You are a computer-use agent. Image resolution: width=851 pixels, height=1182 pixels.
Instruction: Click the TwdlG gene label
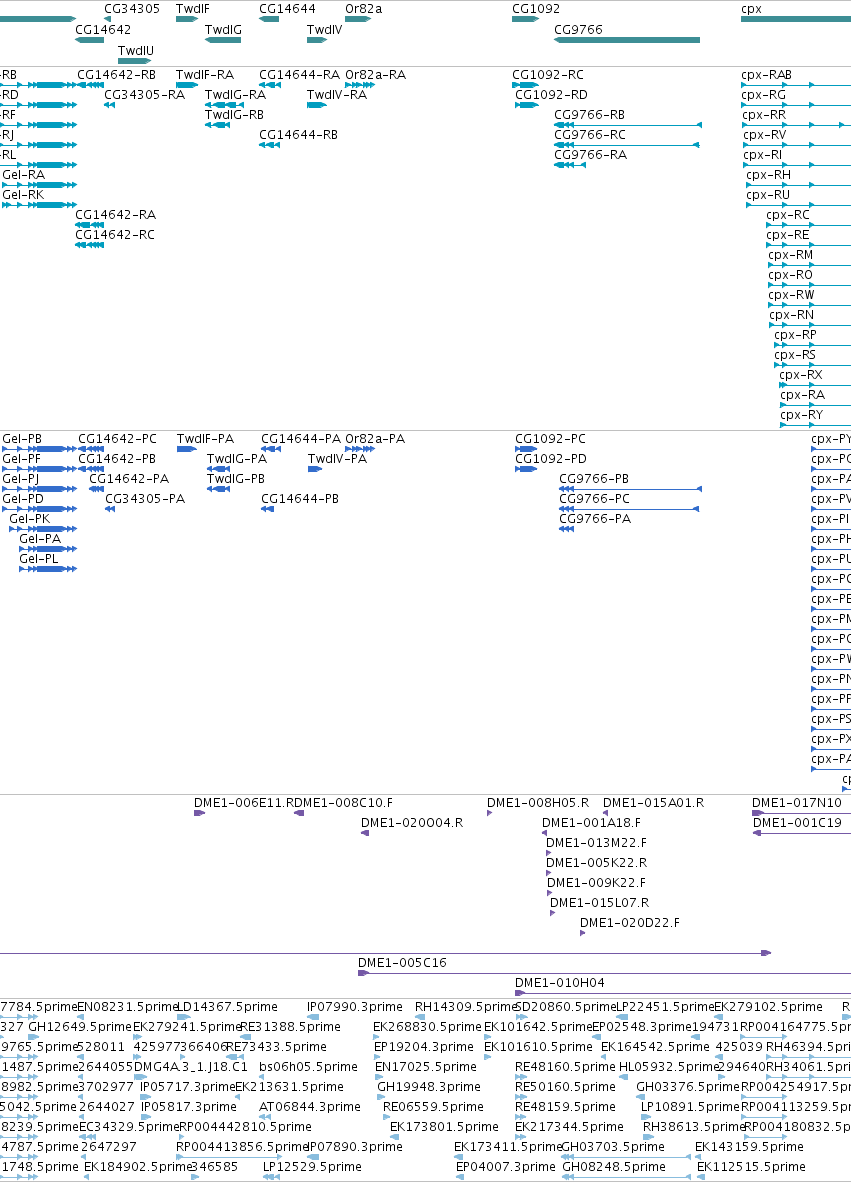pyautogui.click(x=223, y=30)
